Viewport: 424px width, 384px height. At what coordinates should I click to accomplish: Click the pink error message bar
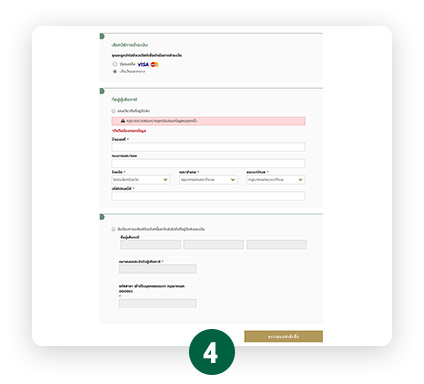(208, 121)
